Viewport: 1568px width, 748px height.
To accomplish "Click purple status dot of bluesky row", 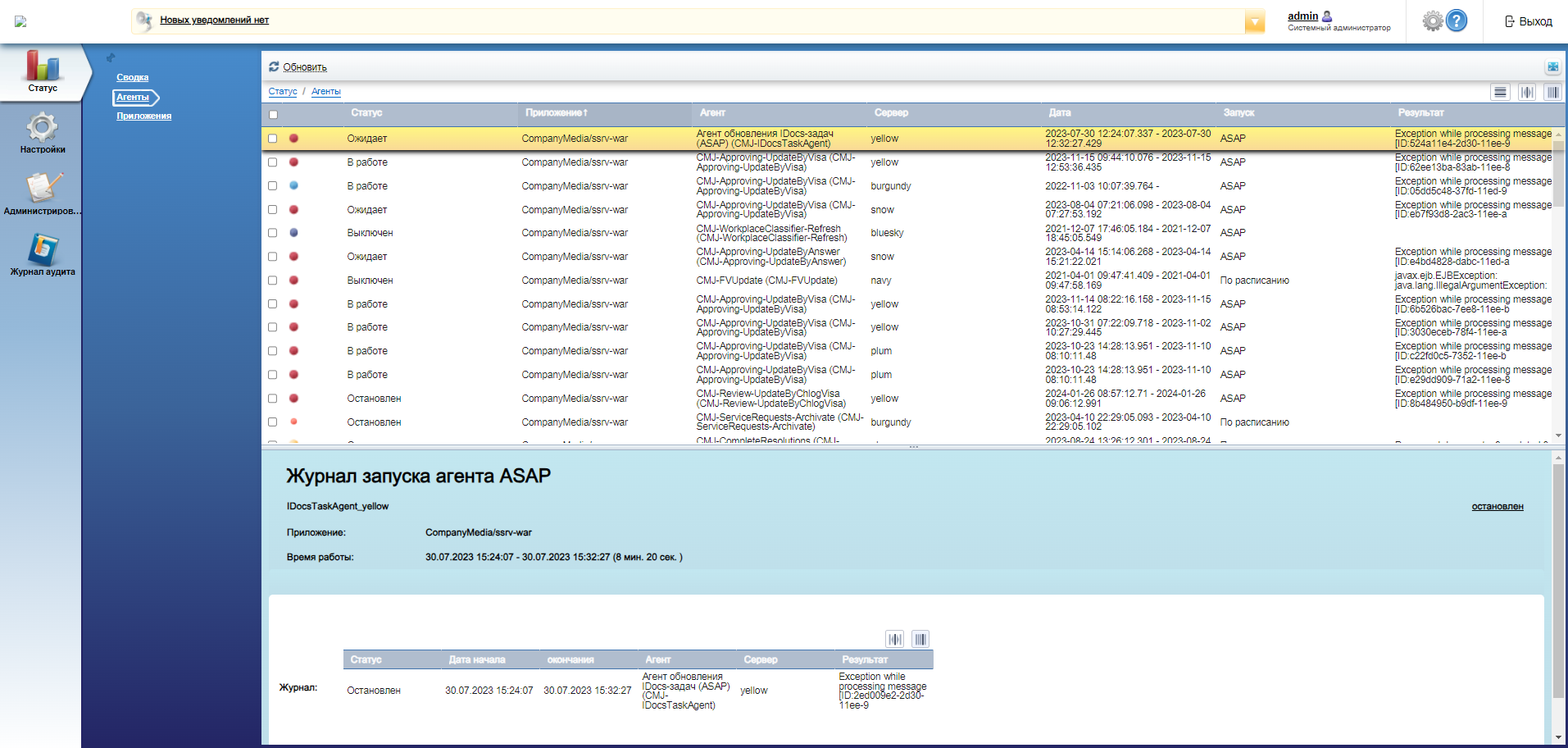I will [x=293, y=233].
